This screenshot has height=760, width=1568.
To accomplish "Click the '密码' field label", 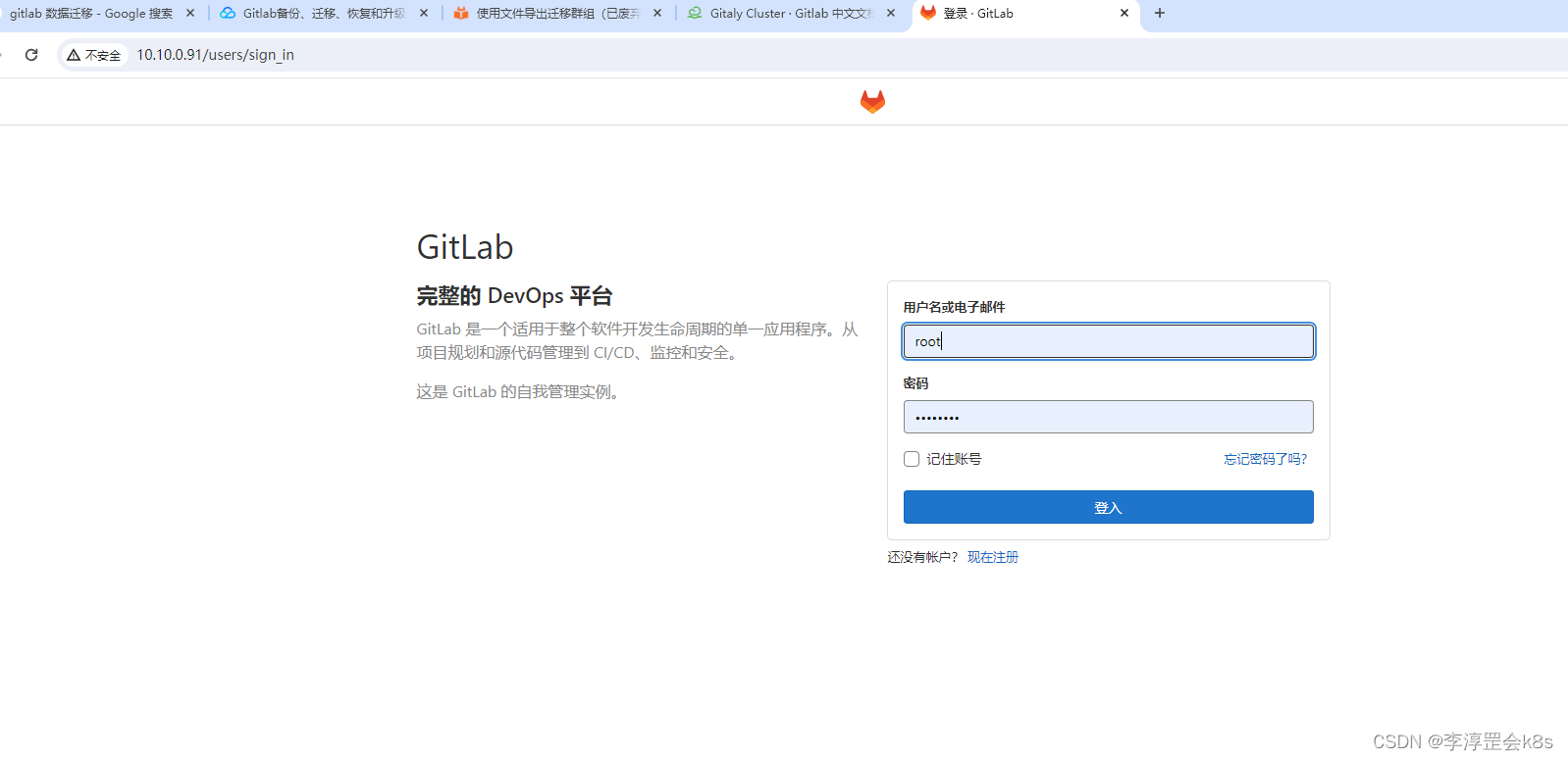I will point(915,383).
